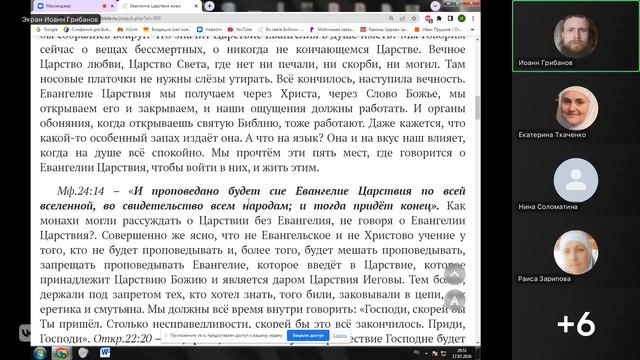Click the hide link in sharing bar
The width and height of the screenshot is (640, 360).
pyautogui.click(x=340, y=336)
